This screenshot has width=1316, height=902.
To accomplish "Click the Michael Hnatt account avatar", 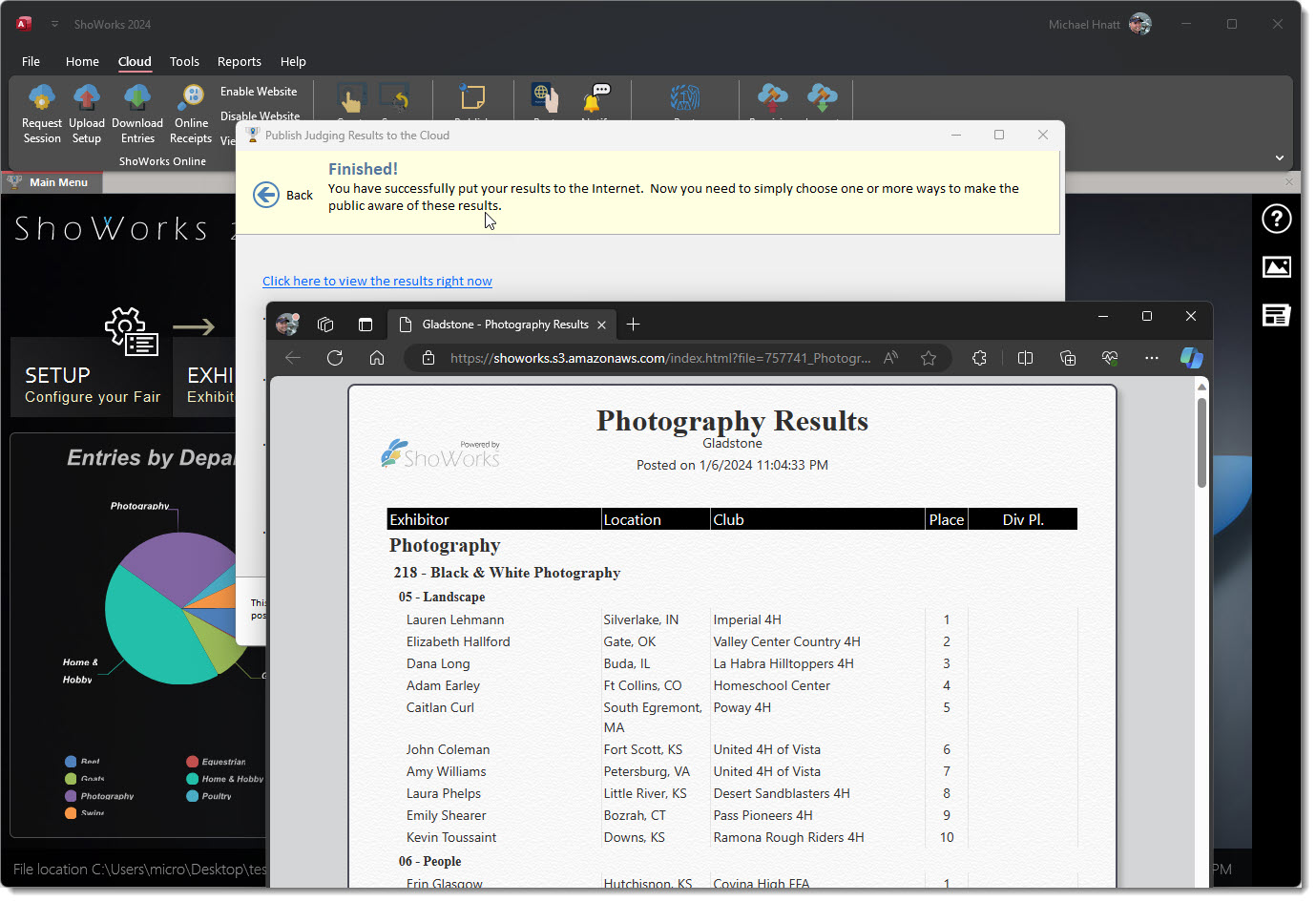I will click(1140, 24).
